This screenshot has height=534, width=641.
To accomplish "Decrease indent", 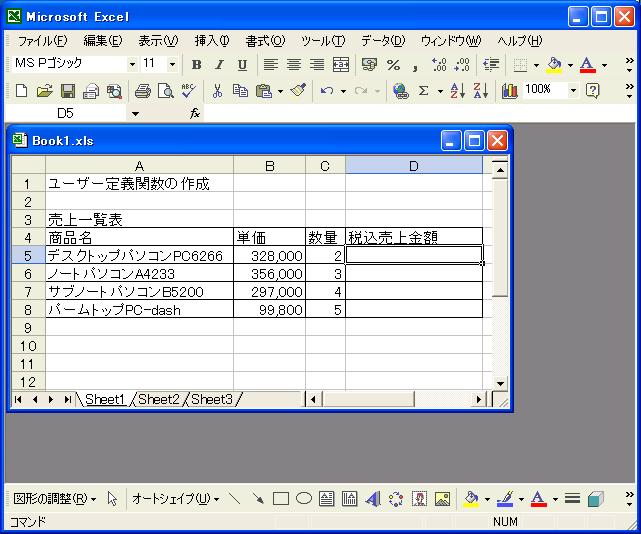I will pyautogui.click(x=490, y=65).
